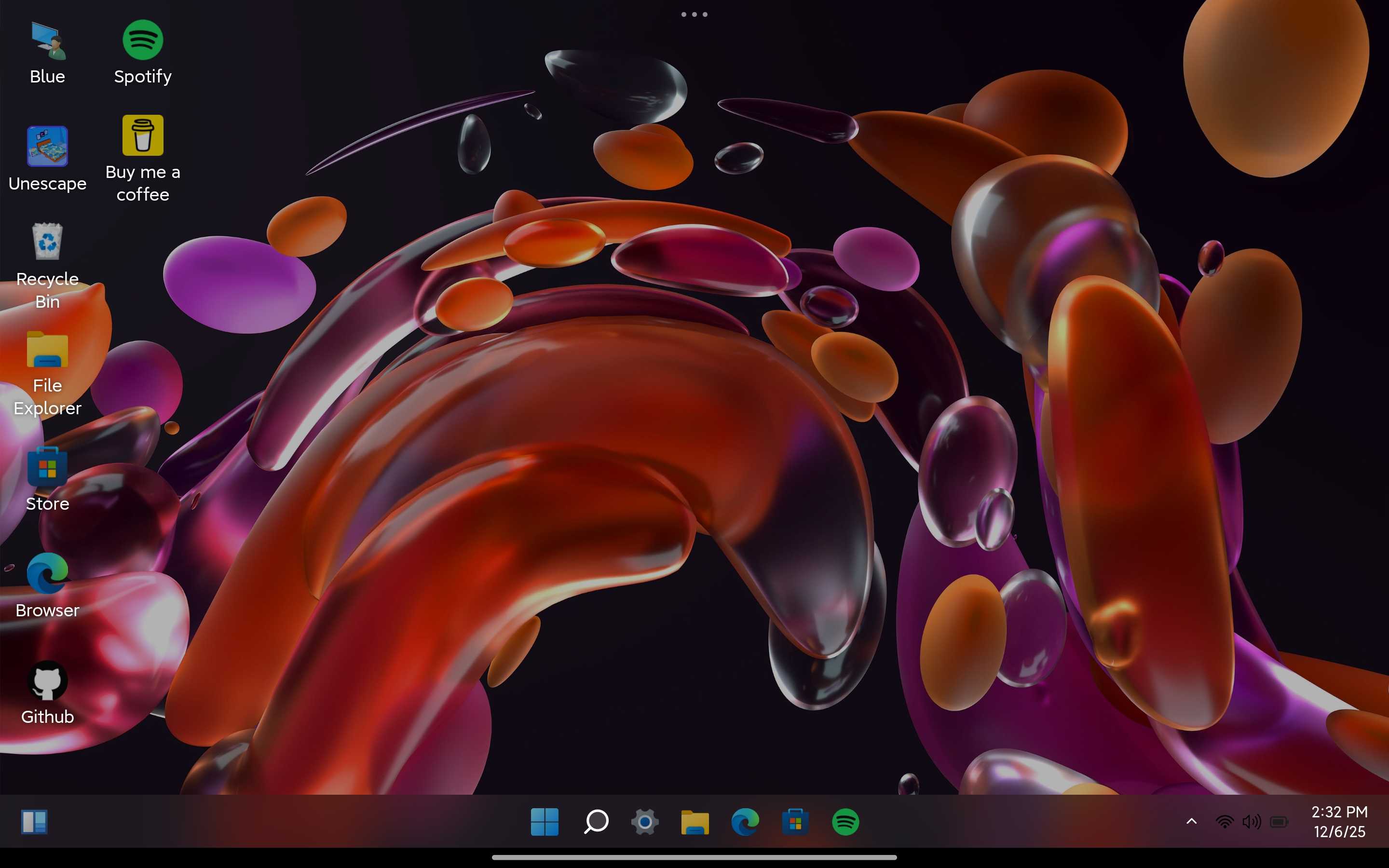Select the Recycle Bin icon
The width and height of the screenshot is (1389, 868).
click(x=48, y=242)
